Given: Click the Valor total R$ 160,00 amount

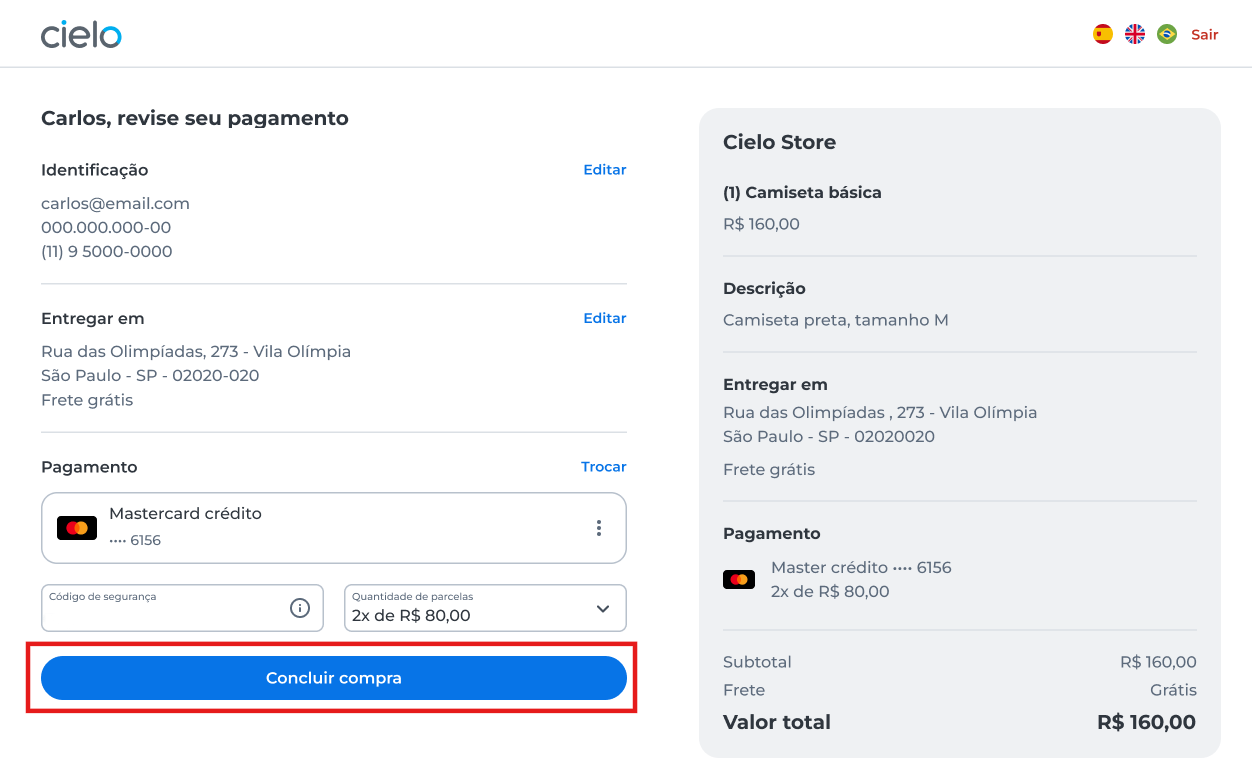Looking at the screenshot, I should [x=1146, y=722].
